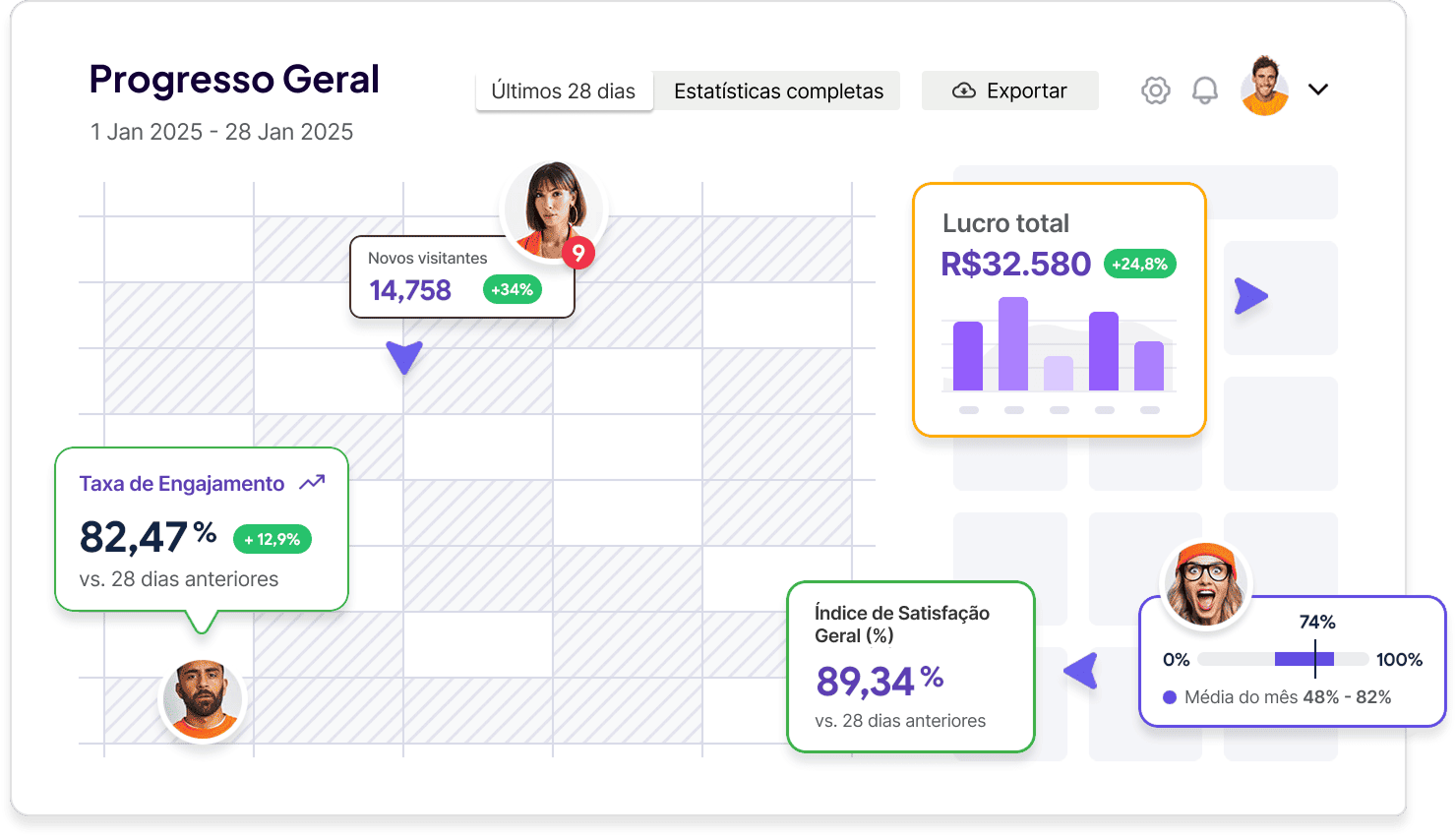Open the Últimos 28 dias selector
Image resolution: width=1456 pixels, height=836 pixels.
tap(564, 90)
